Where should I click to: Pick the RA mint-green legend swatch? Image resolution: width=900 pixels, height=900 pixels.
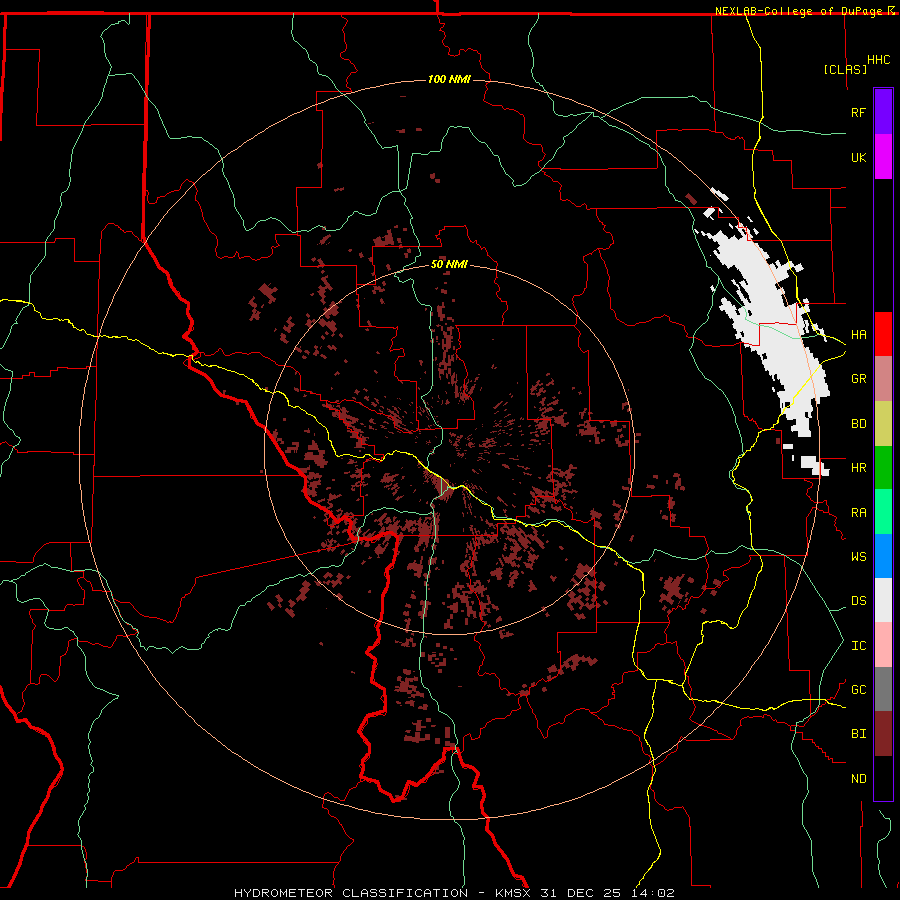point(883,512)
